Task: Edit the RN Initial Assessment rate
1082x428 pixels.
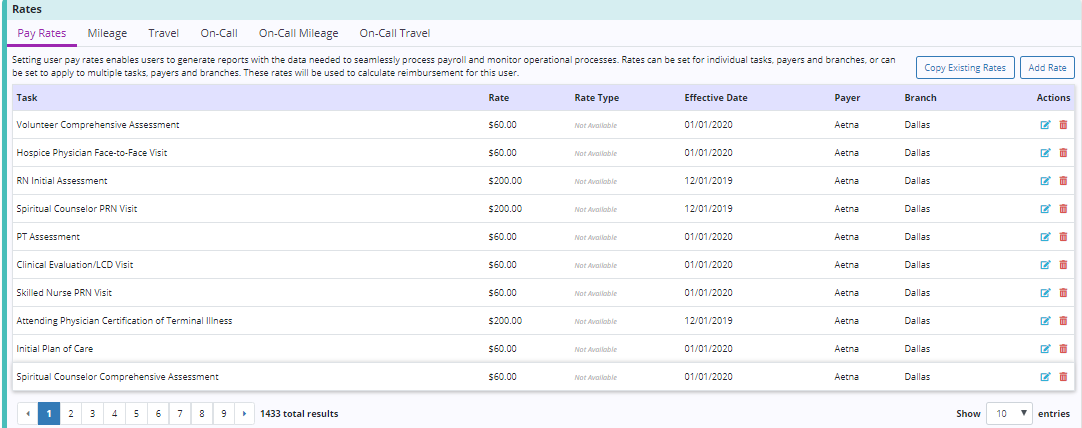Action: click(x=1046, y=181)
